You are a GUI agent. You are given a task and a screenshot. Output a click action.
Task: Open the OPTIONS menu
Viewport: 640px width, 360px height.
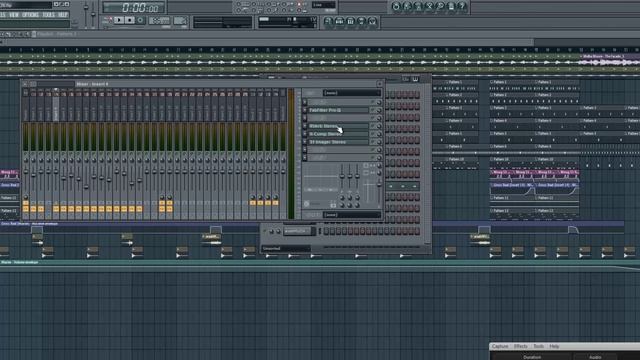coord(30,15)
